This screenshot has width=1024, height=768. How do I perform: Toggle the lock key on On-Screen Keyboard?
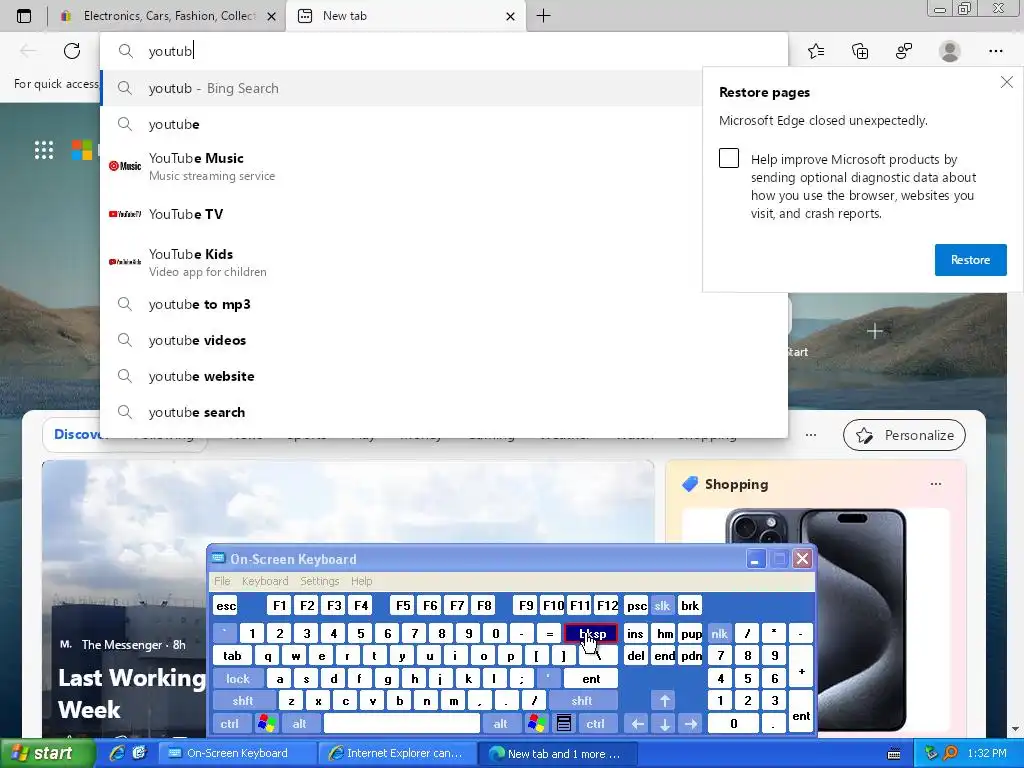pos(238,679)
